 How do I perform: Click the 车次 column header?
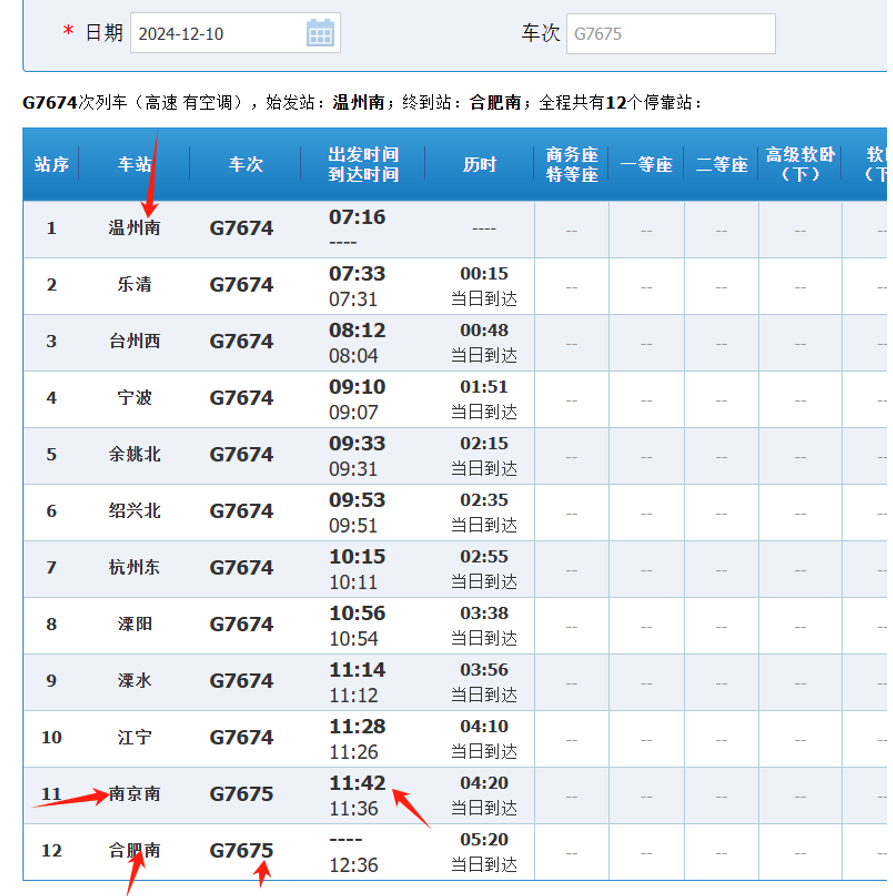pos(245,165)
